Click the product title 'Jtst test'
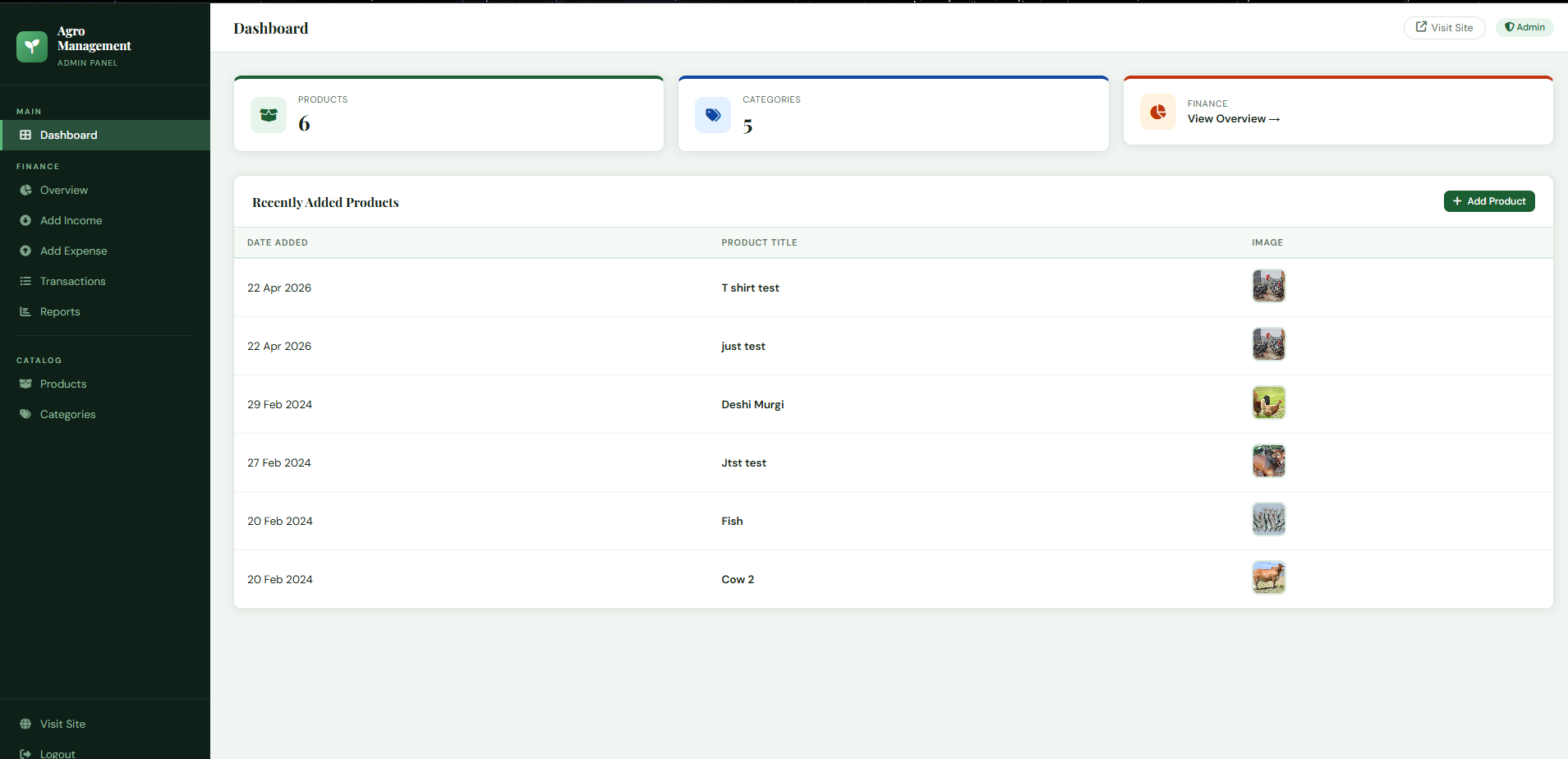 tap(744, 463)
